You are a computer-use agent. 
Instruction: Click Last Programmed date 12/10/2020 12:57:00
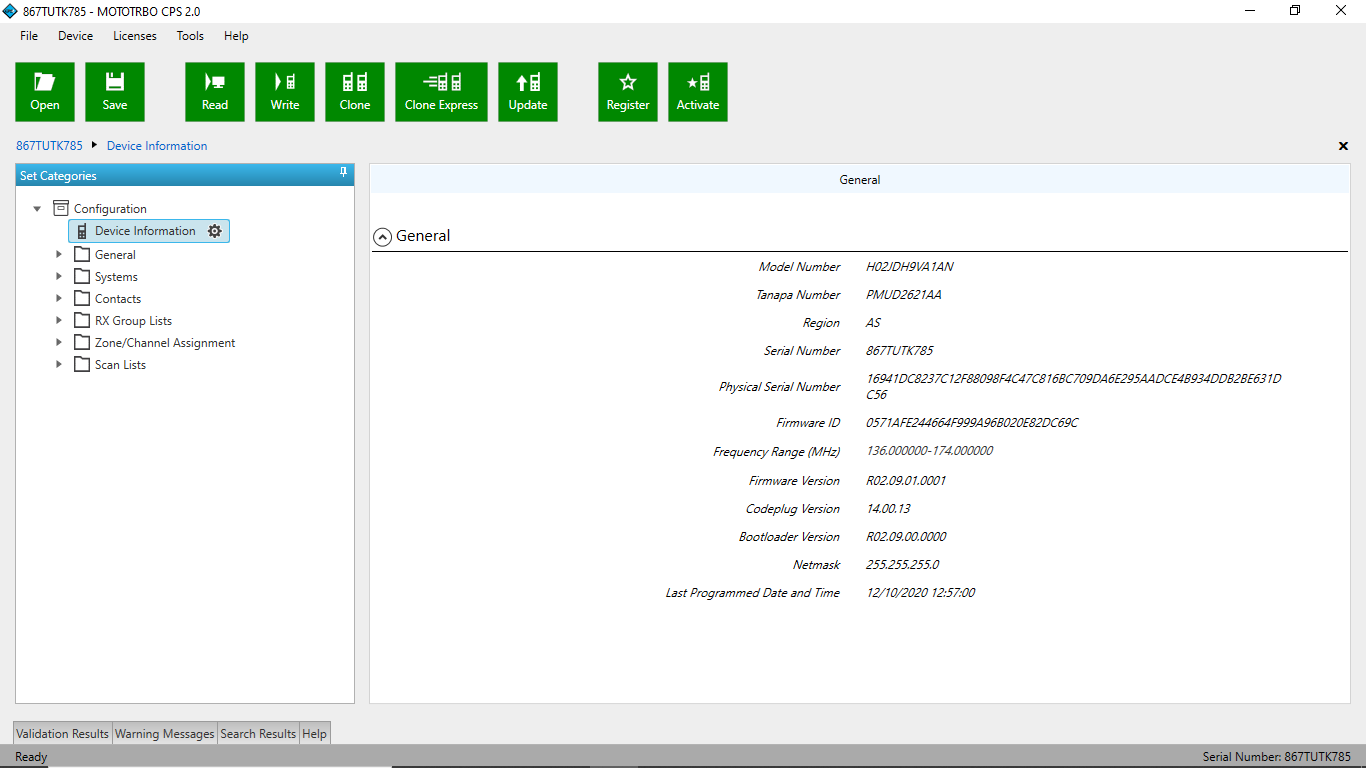click(921, 593)
